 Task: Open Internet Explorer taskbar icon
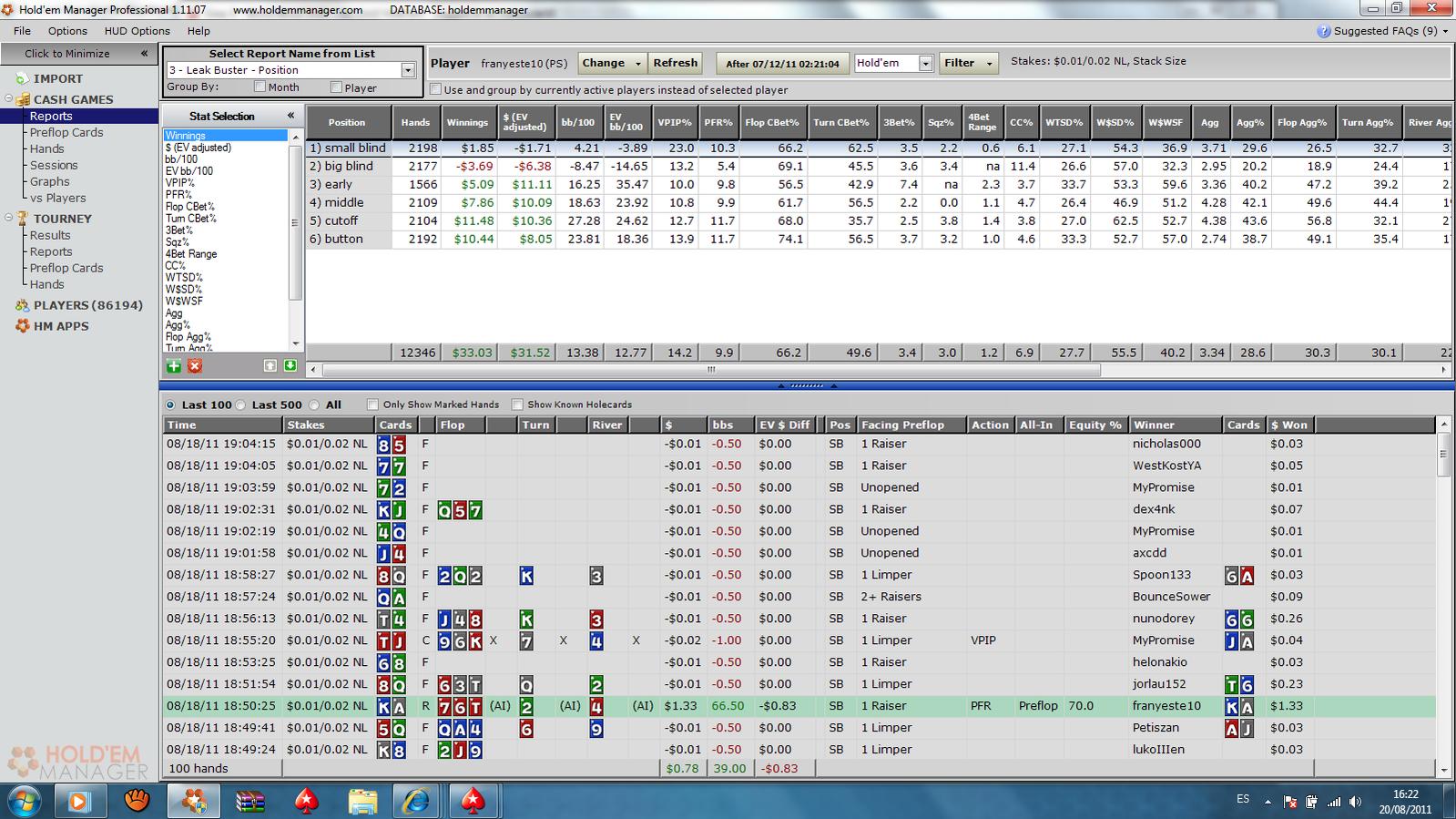(417, 801)
